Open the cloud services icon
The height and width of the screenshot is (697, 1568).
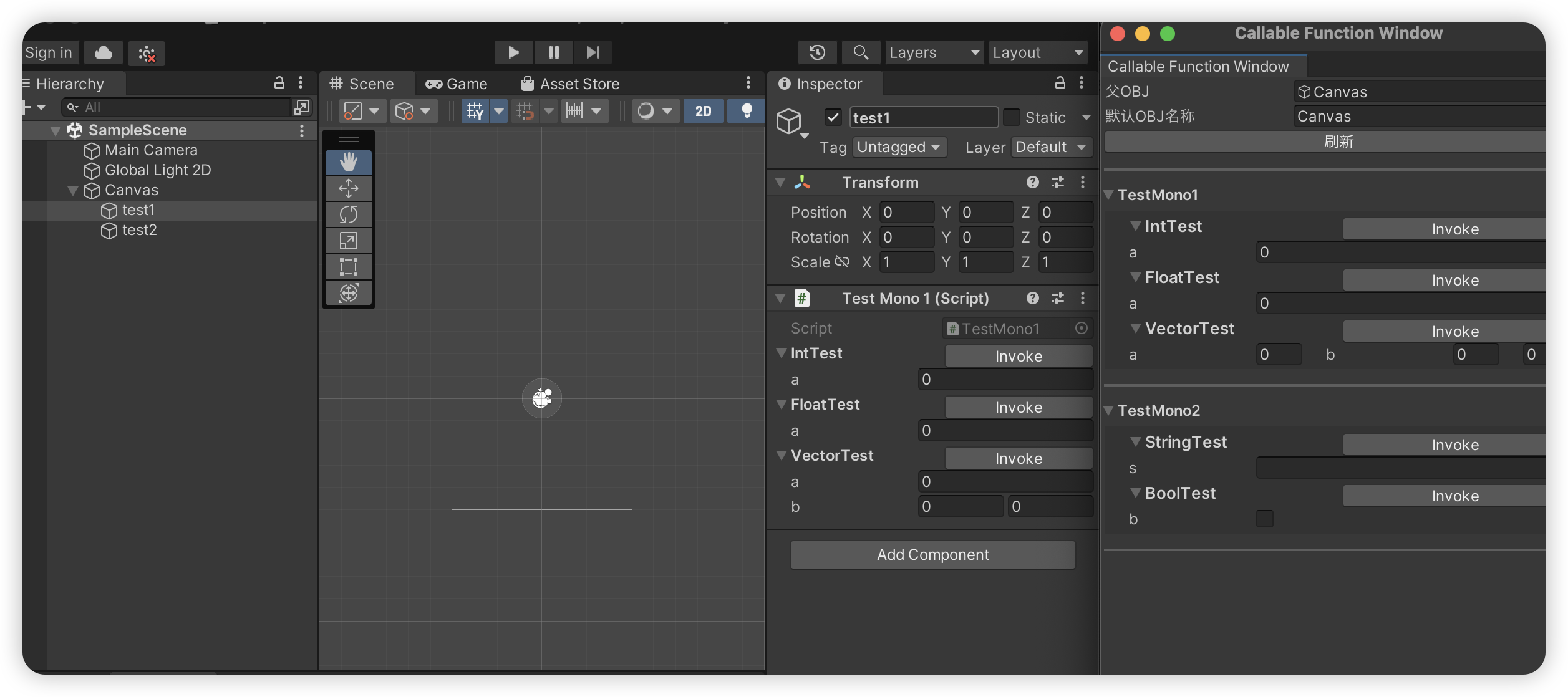(x=104, y=53)
